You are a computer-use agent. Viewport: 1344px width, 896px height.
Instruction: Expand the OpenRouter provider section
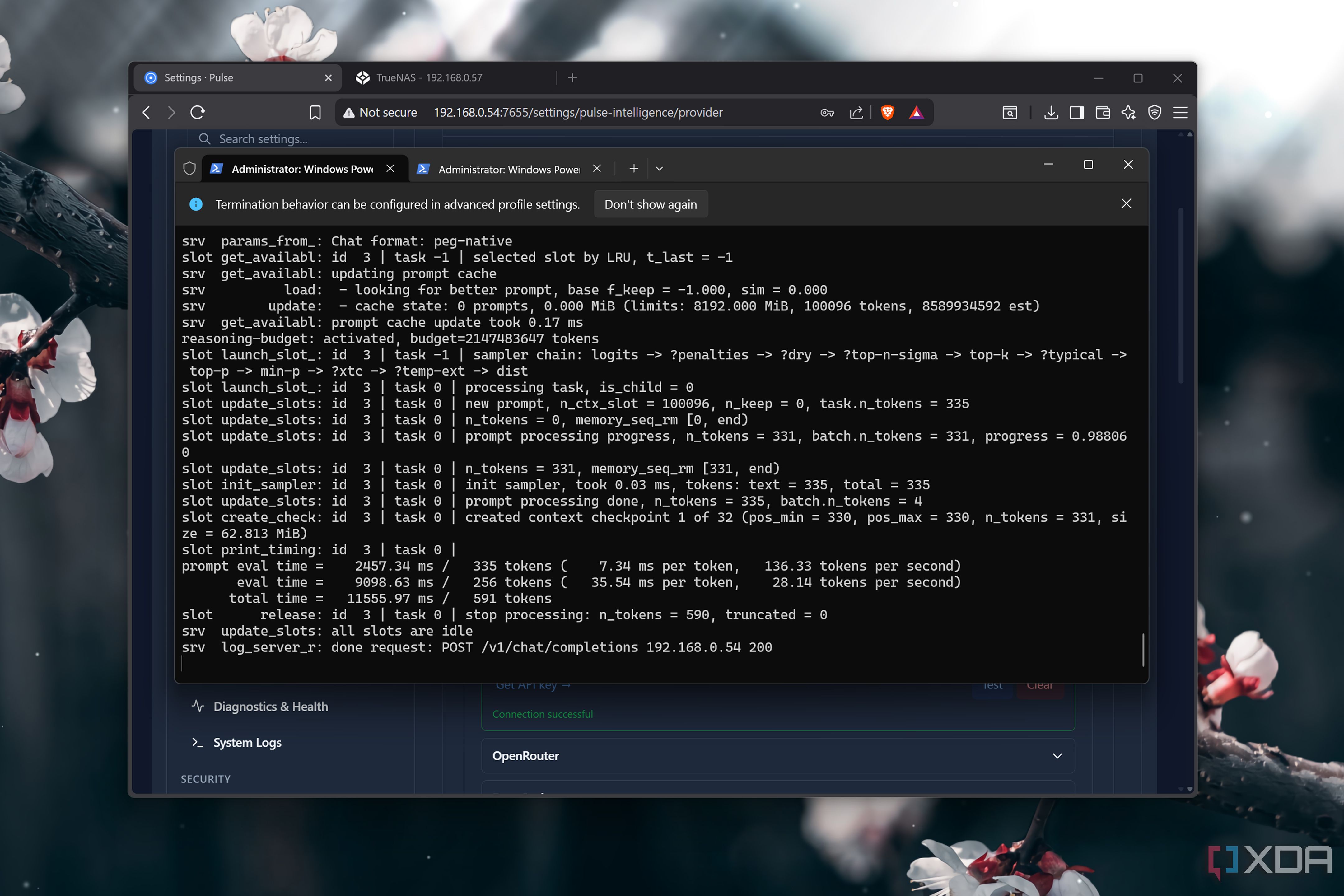pyautogui.click(x=778, y=756)
